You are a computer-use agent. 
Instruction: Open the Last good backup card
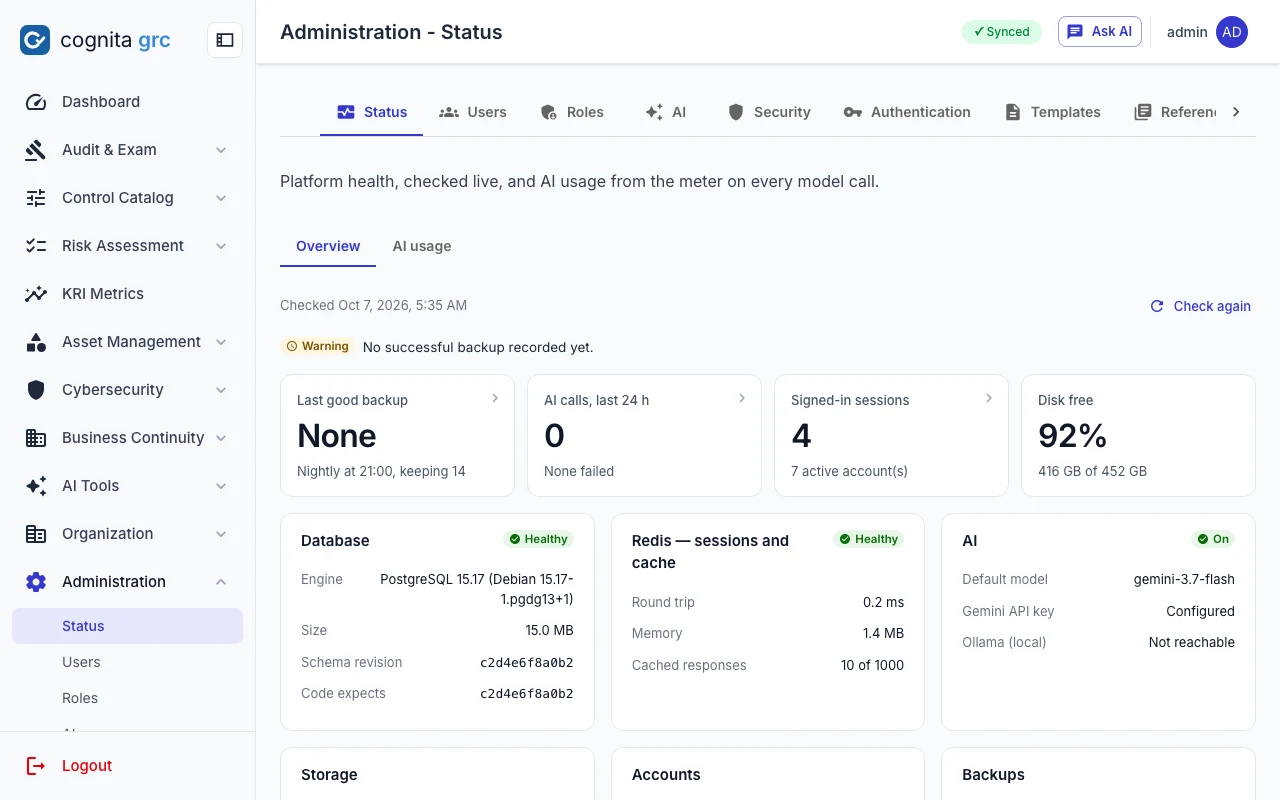(x=397, y=435)
